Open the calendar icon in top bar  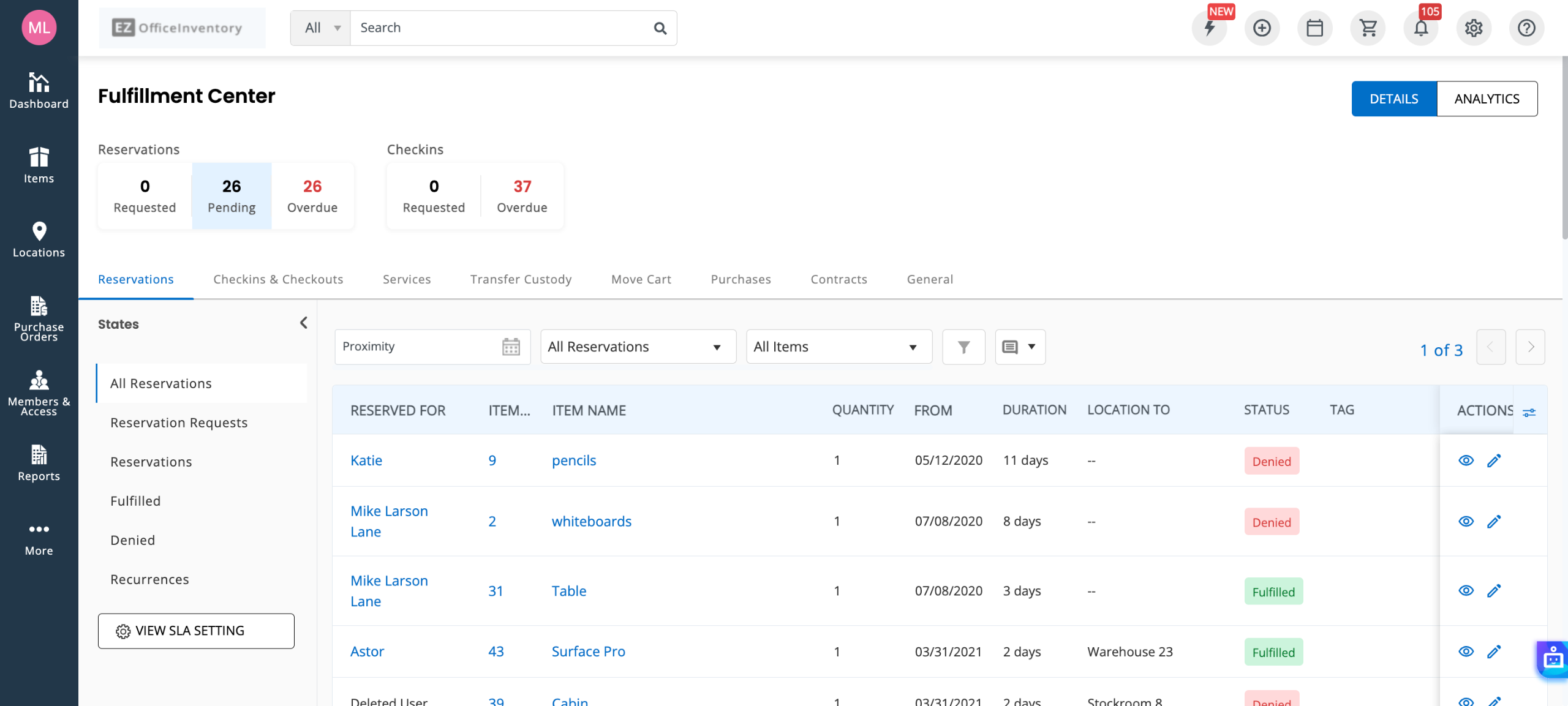pos(1314,28)
